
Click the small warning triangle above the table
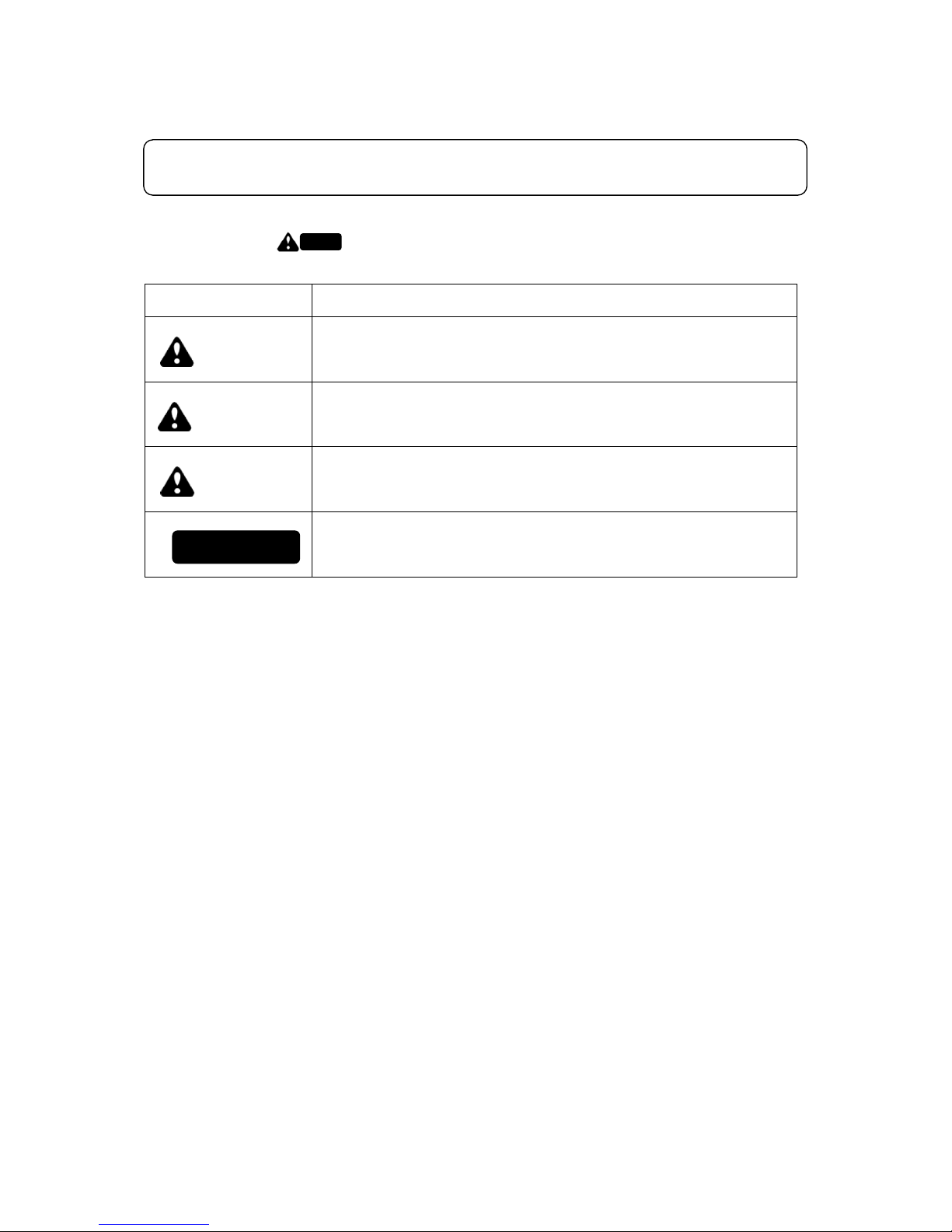pos(288,243)
